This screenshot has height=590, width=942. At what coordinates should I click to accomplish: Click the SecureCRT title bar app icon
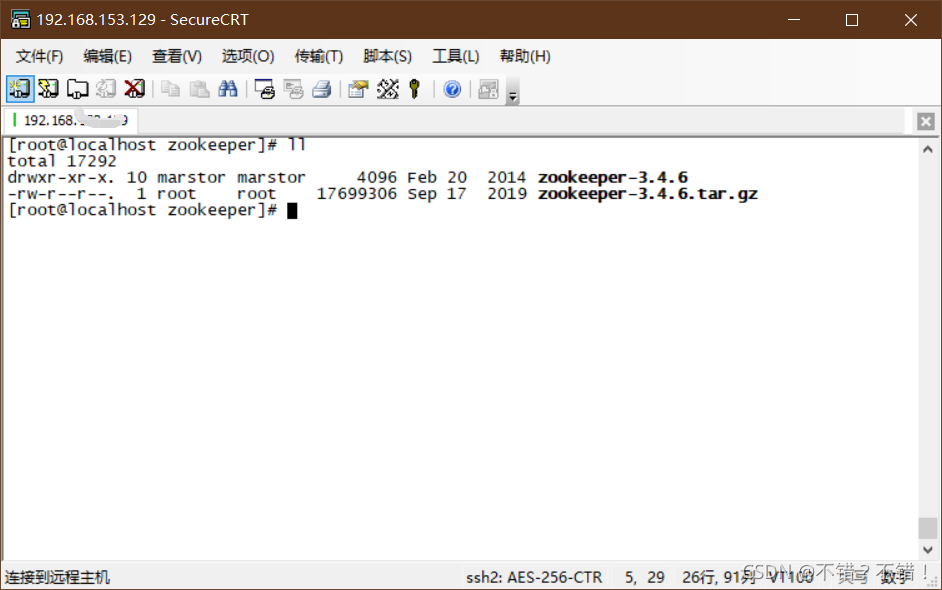pos(20,19)
